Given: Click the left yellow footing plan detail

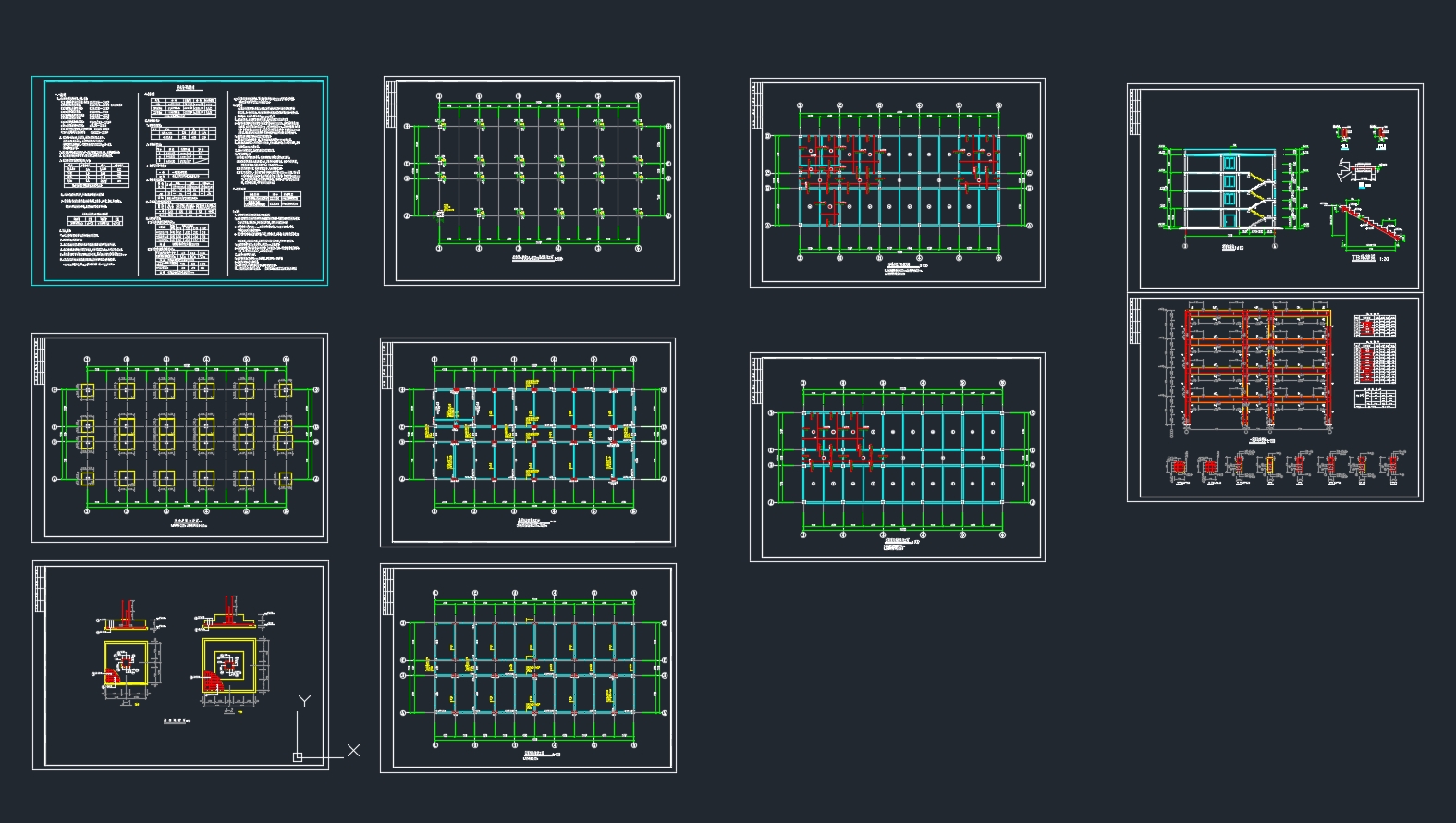Looking at the screenshot, I should click(x=126, y=663).
